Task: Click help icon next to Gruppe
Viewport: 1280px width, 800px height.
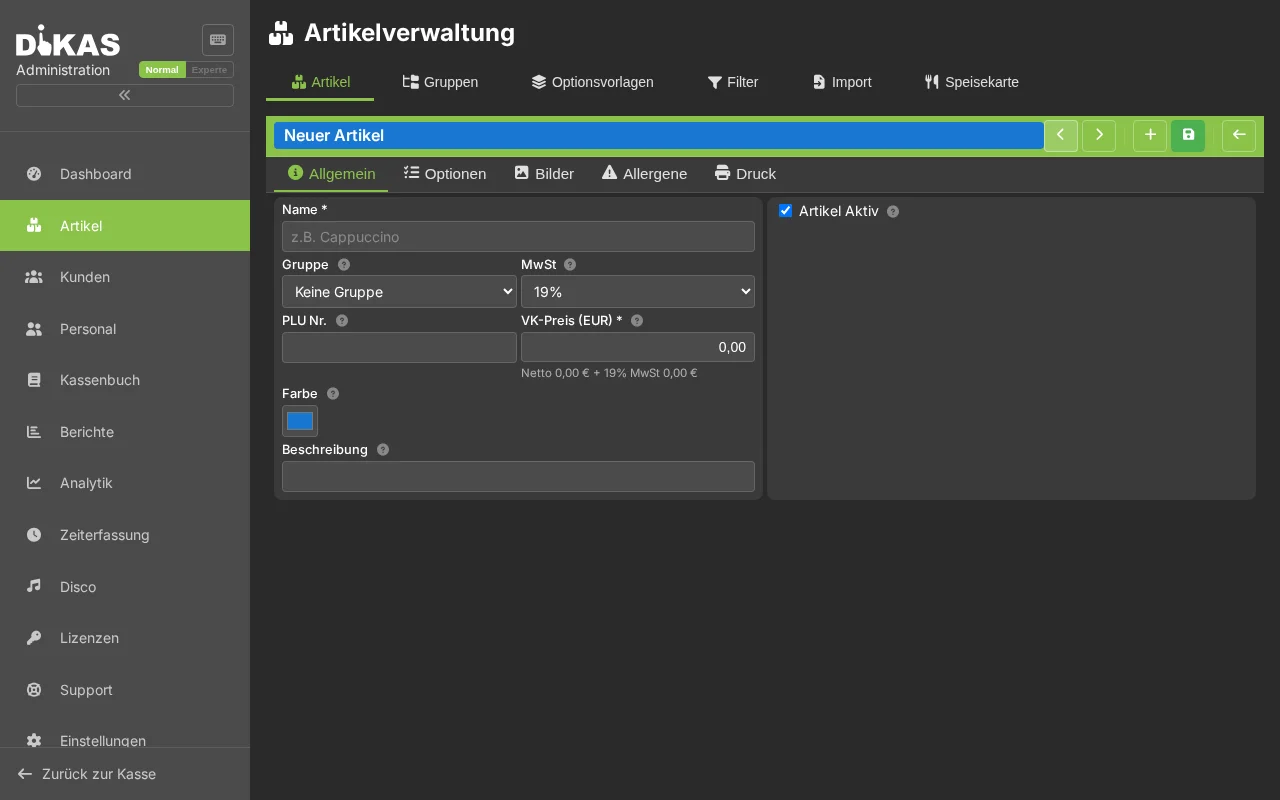Action: coord(344,265)
